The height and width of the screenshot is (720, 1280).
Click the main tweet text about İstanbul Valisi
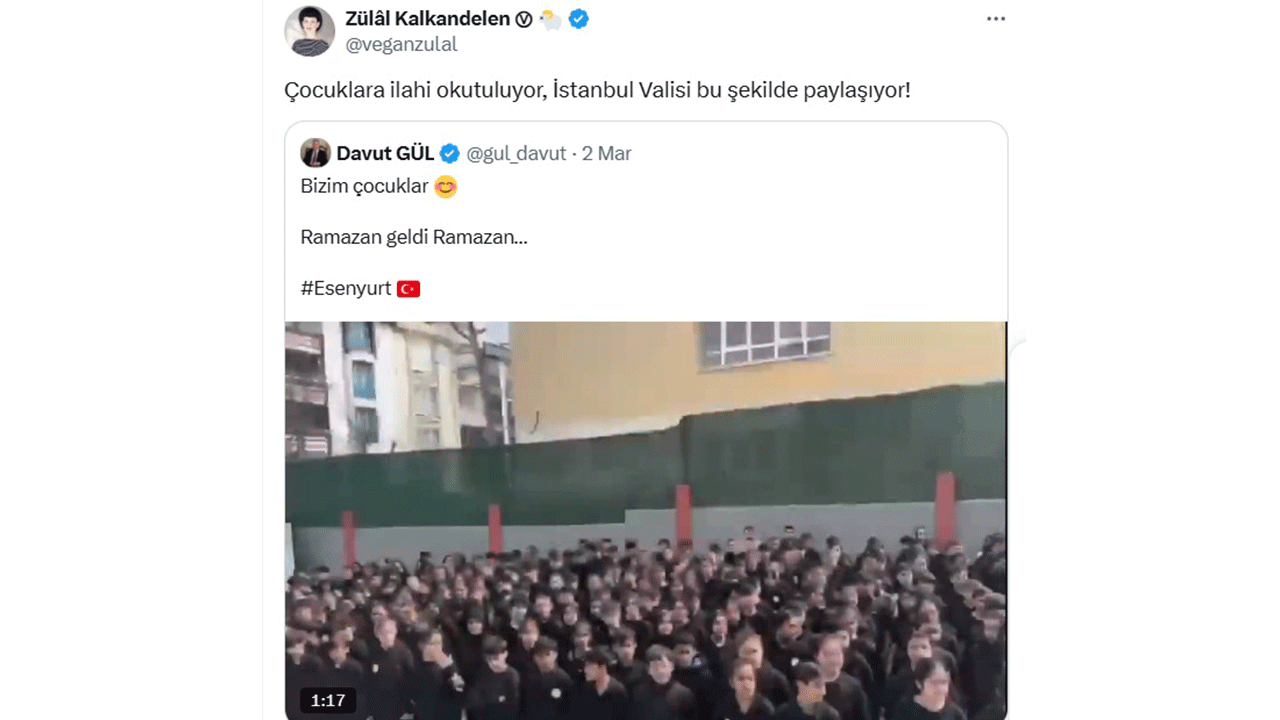pos(598,90)
